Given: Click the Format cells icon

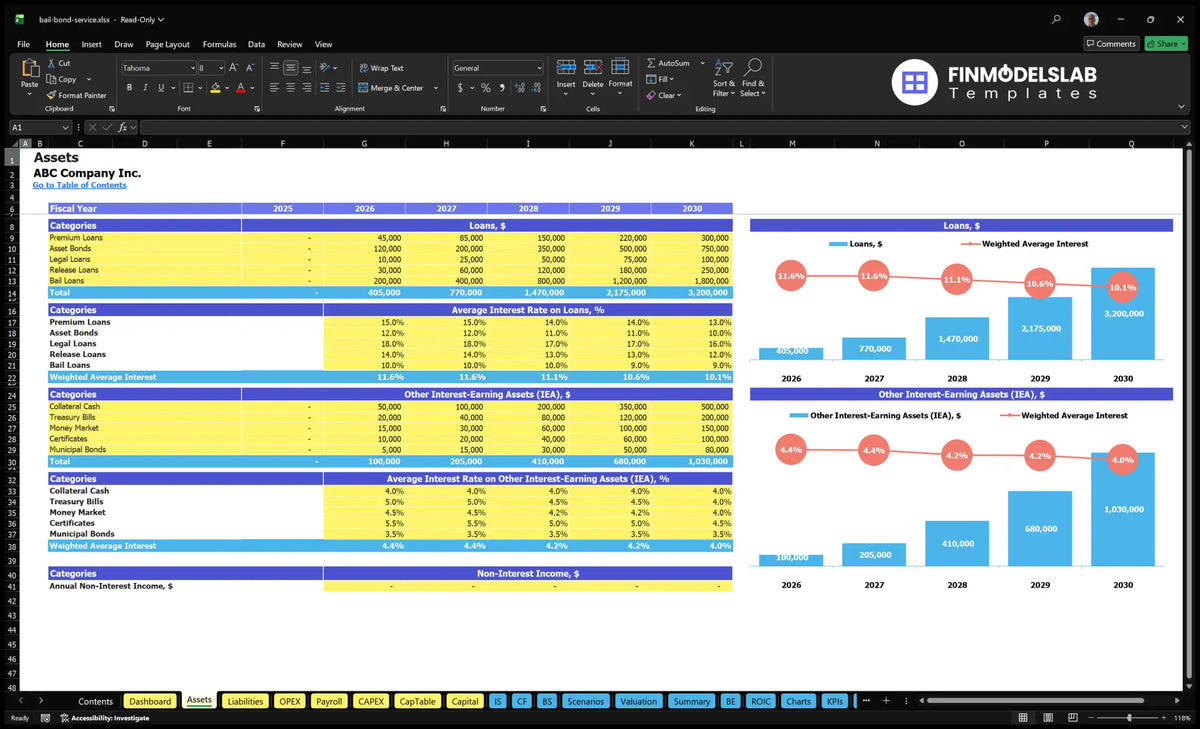Looking at the screenshot, I should click(620, 67).
